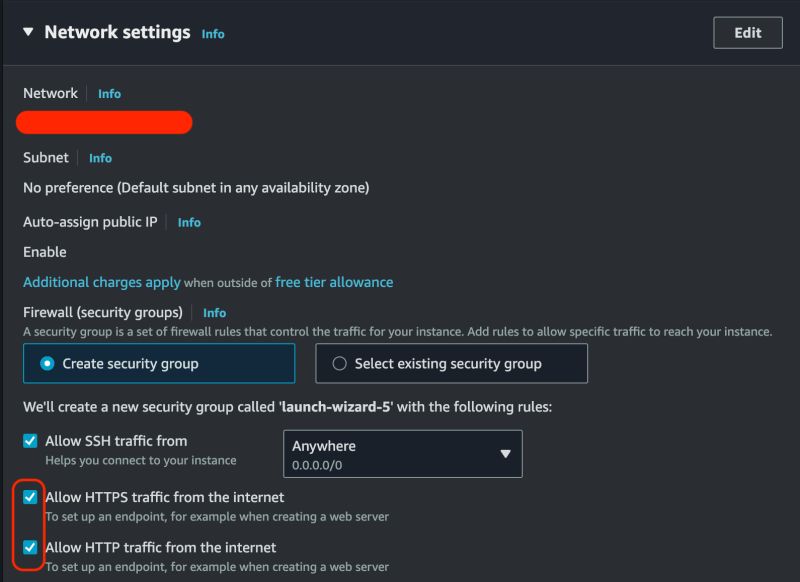Click the 'Helps you connect to your instance' text
Viewport: 800px width, 582px height.
click(x=141, y=460)
